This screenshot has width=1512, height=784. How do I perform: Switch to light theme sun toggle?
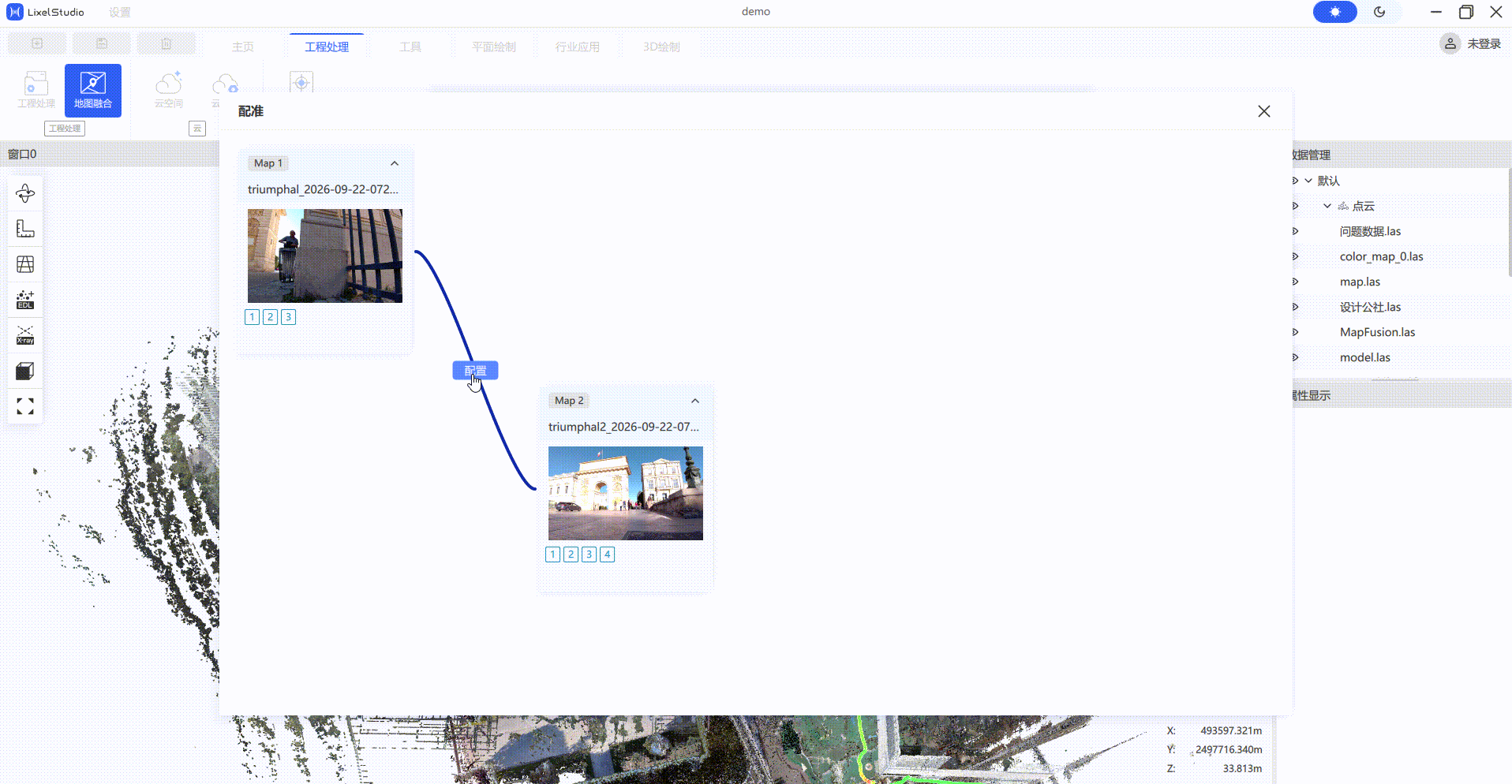click(x=1334, y=12)
